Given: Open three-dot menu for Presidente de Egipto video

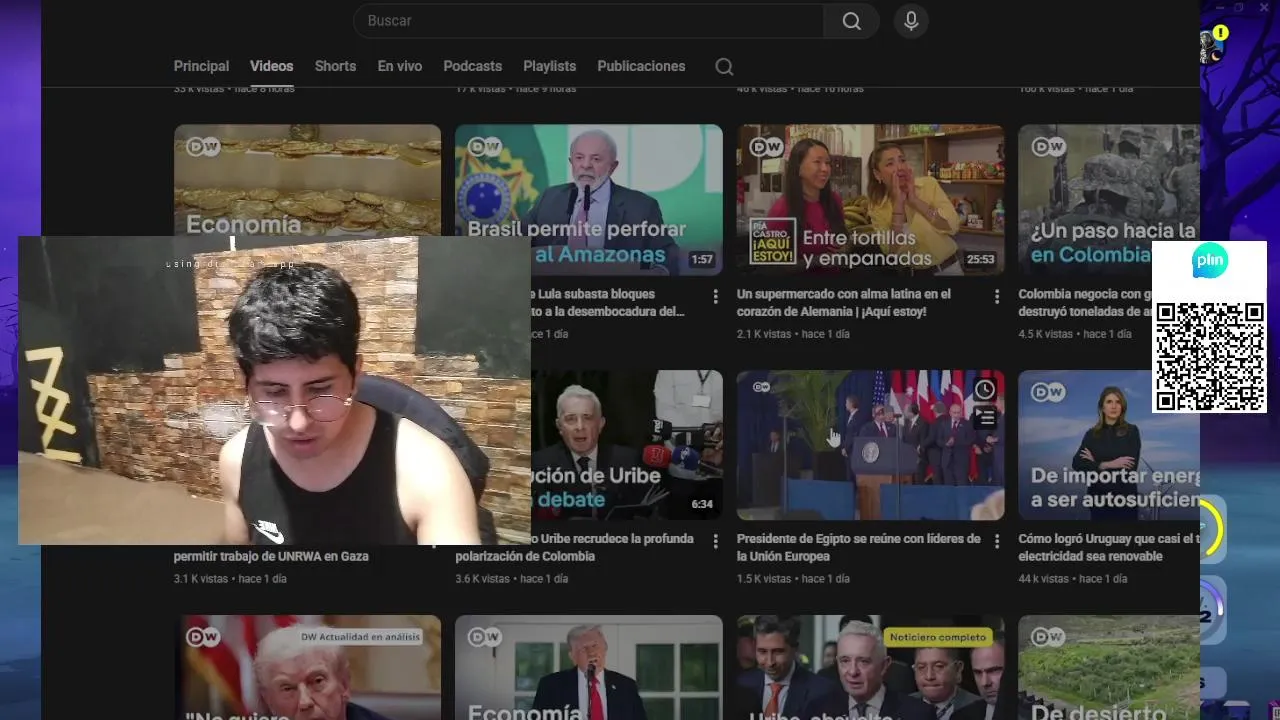Looking at the screenshot, I should pos(996,541).
